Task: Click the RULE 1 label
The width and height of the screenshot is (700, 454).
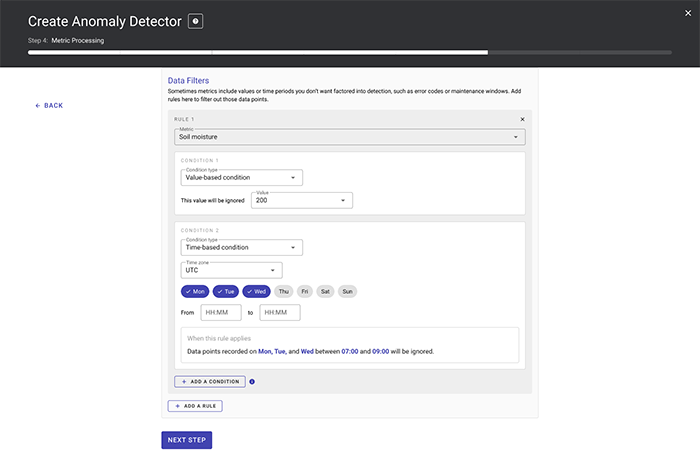Action: click(x=184, y=119)
